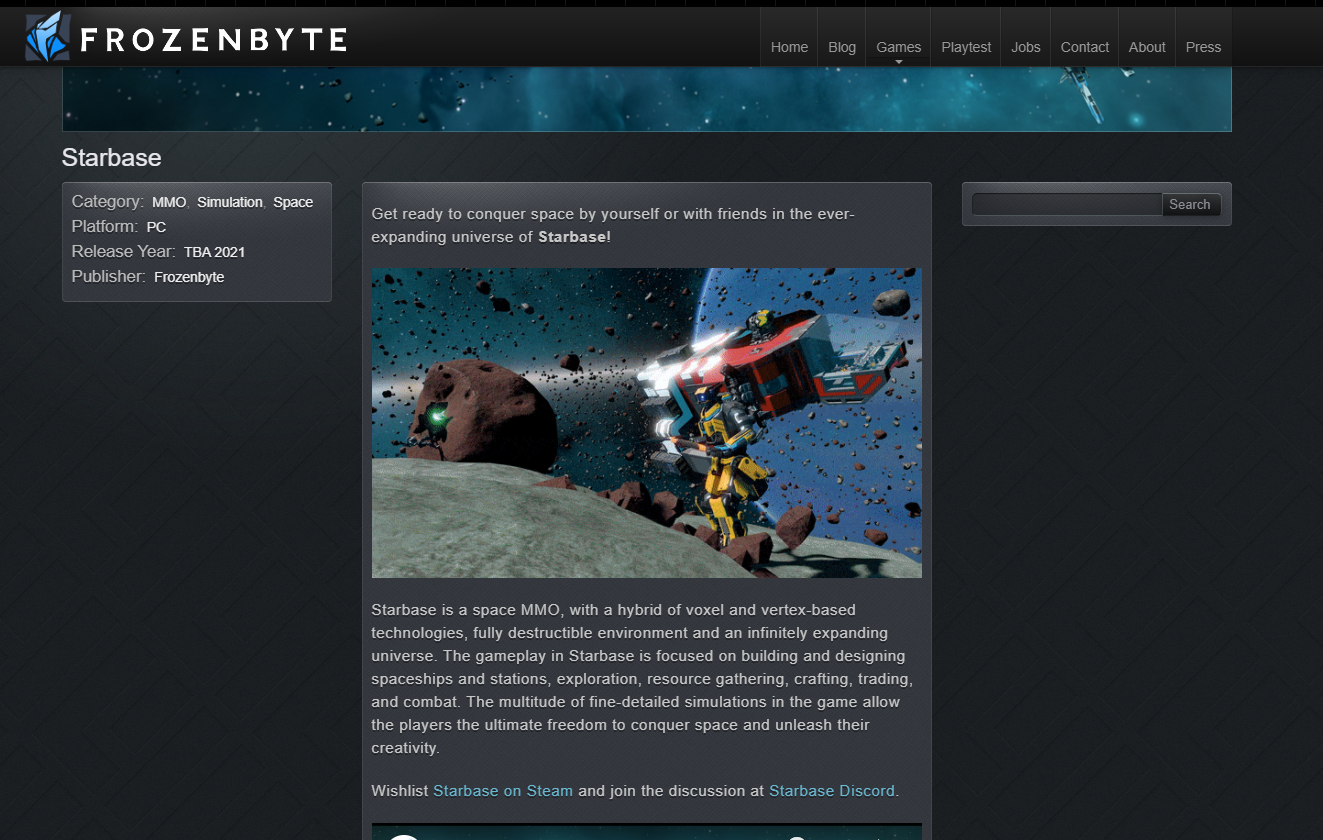Select the Simulation category link
Viewport: 1323px width, 840px height.
[229, 202]
